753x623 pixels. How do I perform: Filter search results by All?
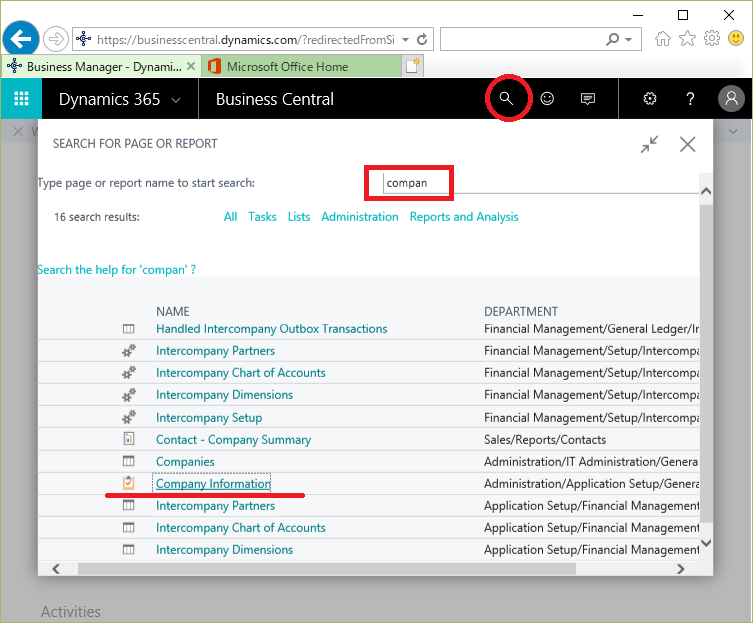[x=231, y=217]
